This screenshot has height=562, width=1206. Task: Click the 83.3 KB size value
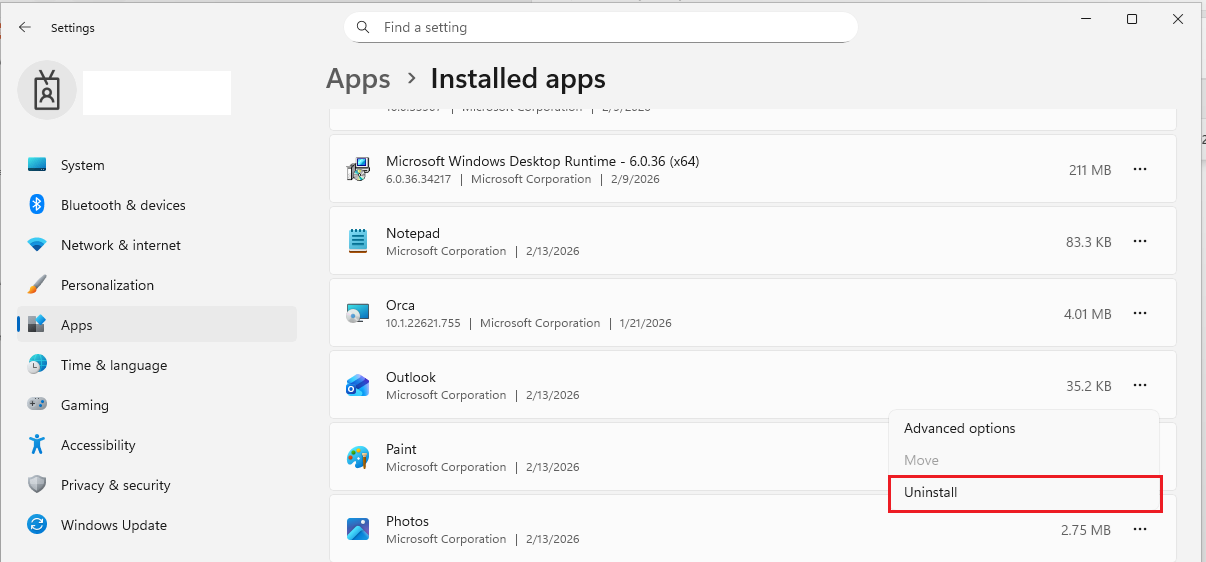1089,242
